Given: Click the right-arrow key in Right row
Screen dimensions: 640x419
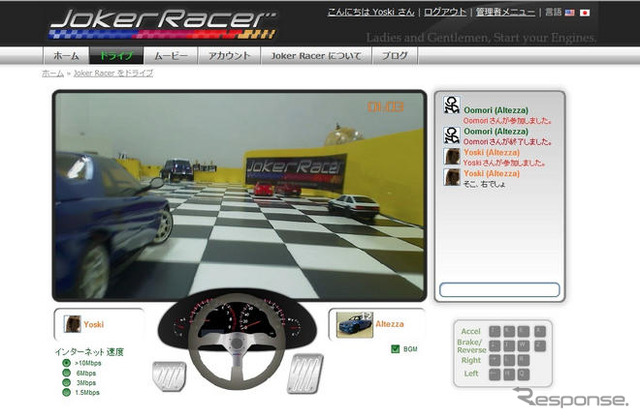Looking at the screenshot, I should point(495,360).
